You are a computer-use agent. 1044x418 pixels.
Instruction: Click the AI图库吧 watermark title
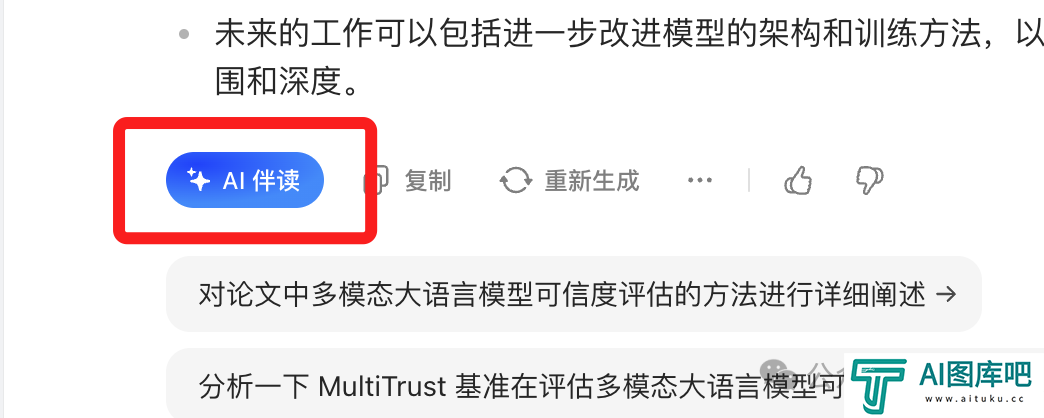point(974,375)
